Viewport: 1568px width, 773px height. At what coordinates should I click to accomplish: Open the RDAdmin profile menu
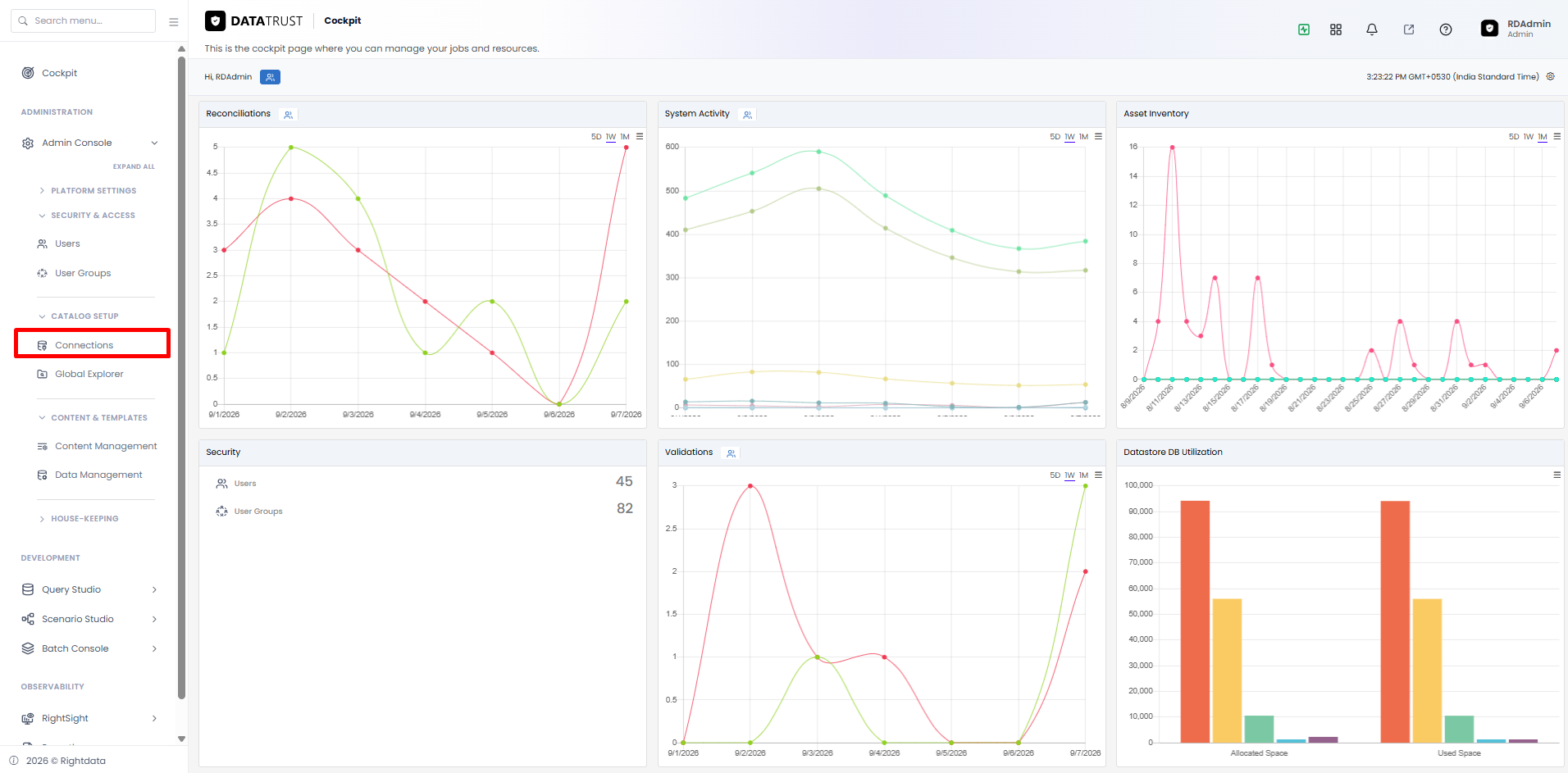(1516, 29)
